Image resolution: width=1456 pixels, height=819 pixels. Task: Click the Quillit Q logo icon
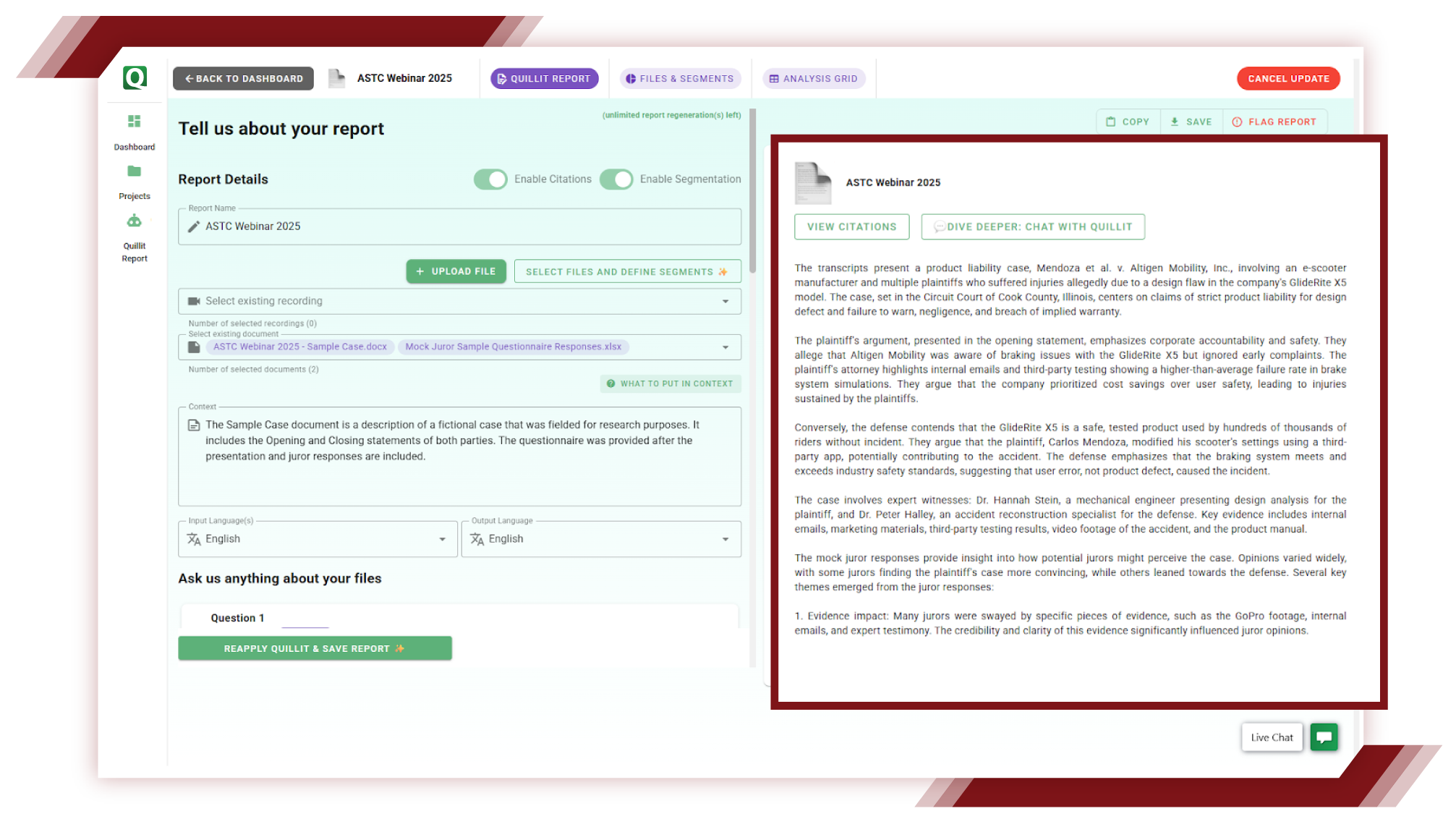135,77
